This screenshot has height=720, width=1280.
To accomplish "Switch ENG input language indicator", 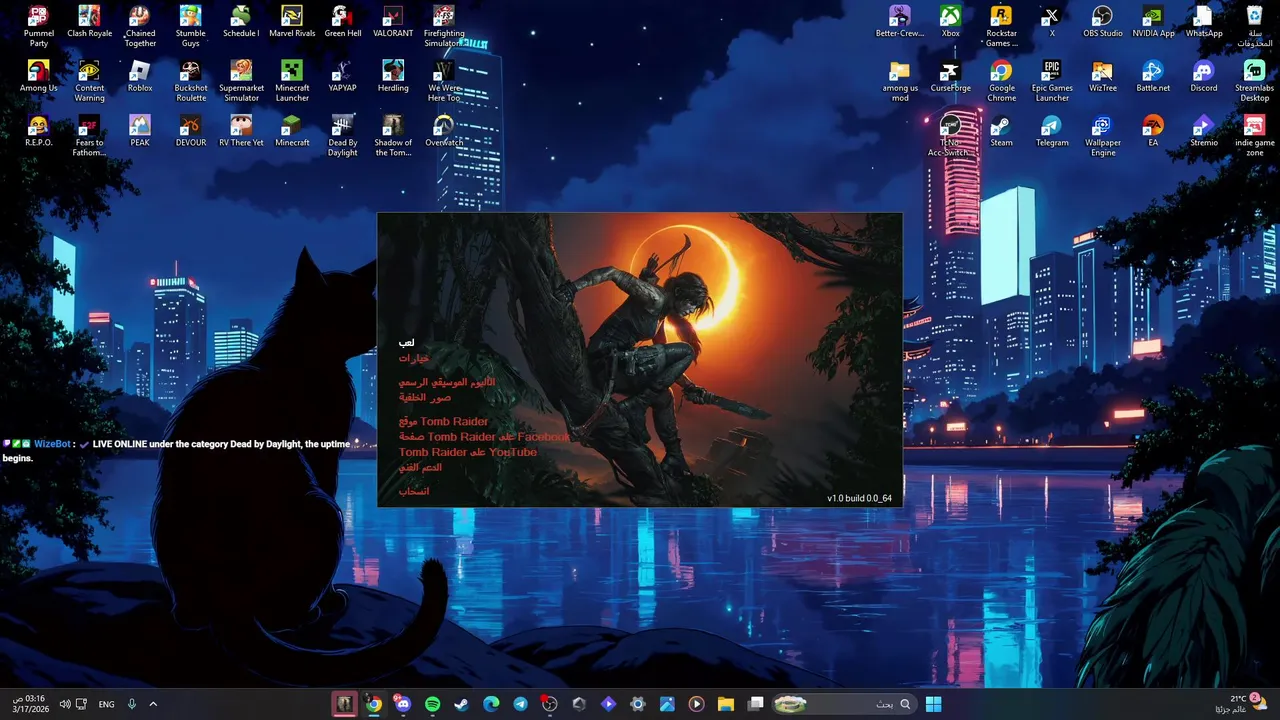I will tap(106, 704).
